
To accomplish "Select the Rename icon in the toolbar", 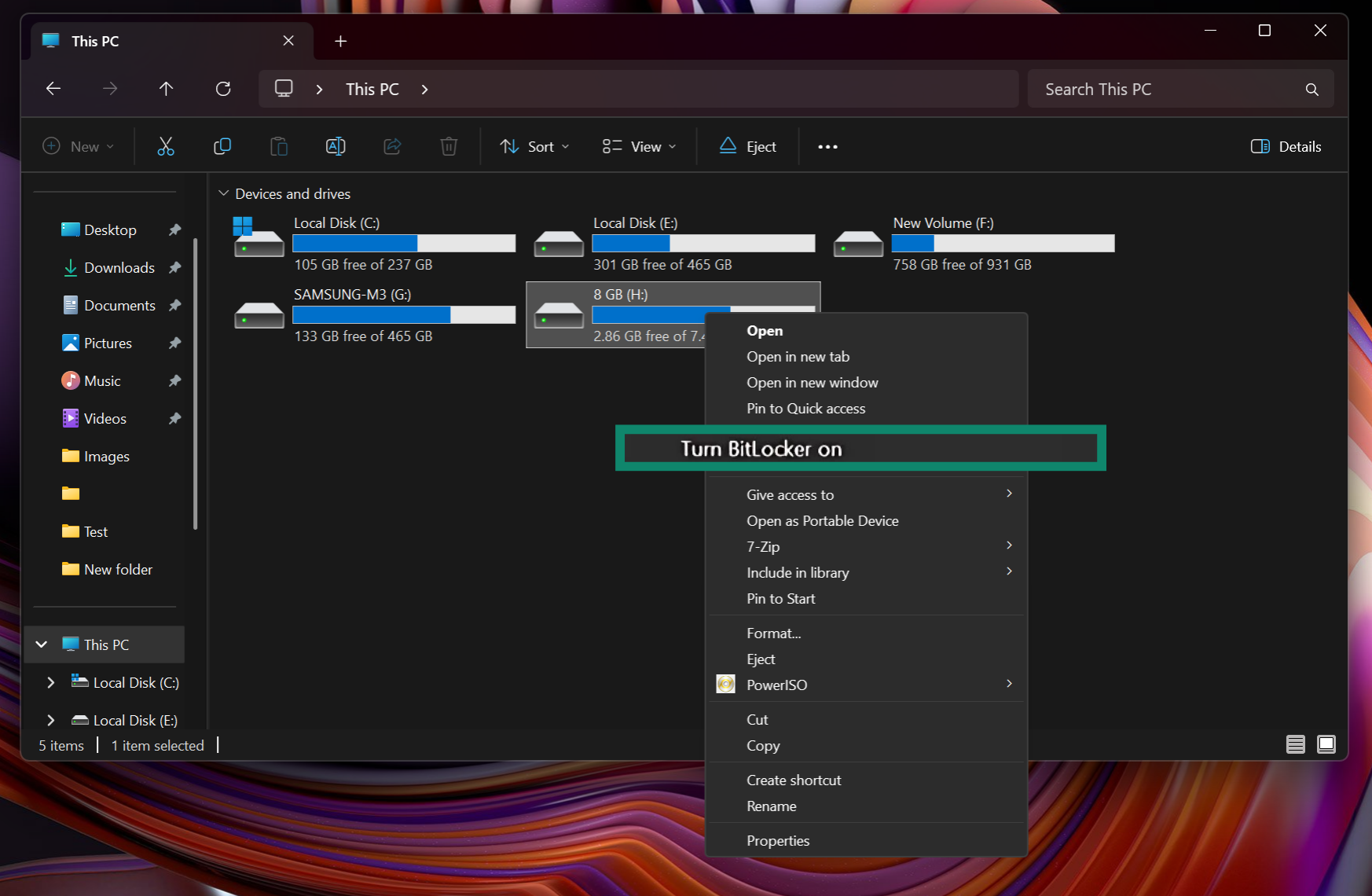I will 335,146.
